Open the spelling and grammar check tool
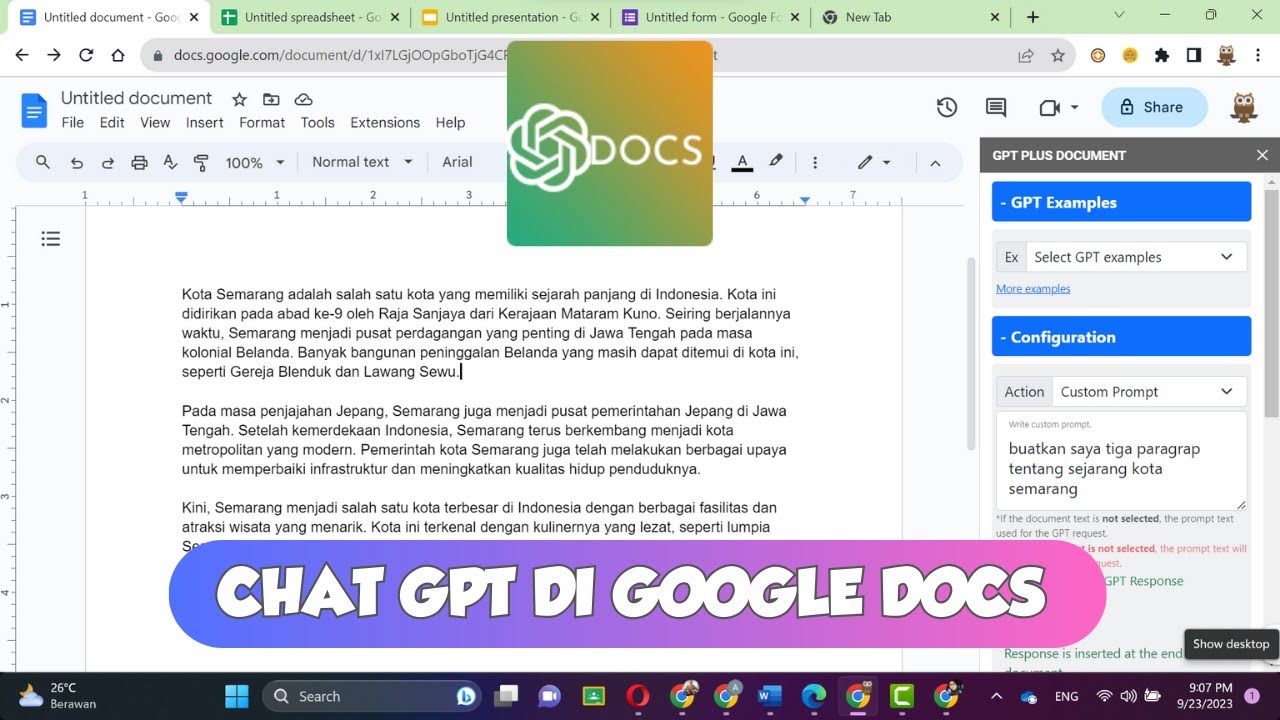 (170, 161)
